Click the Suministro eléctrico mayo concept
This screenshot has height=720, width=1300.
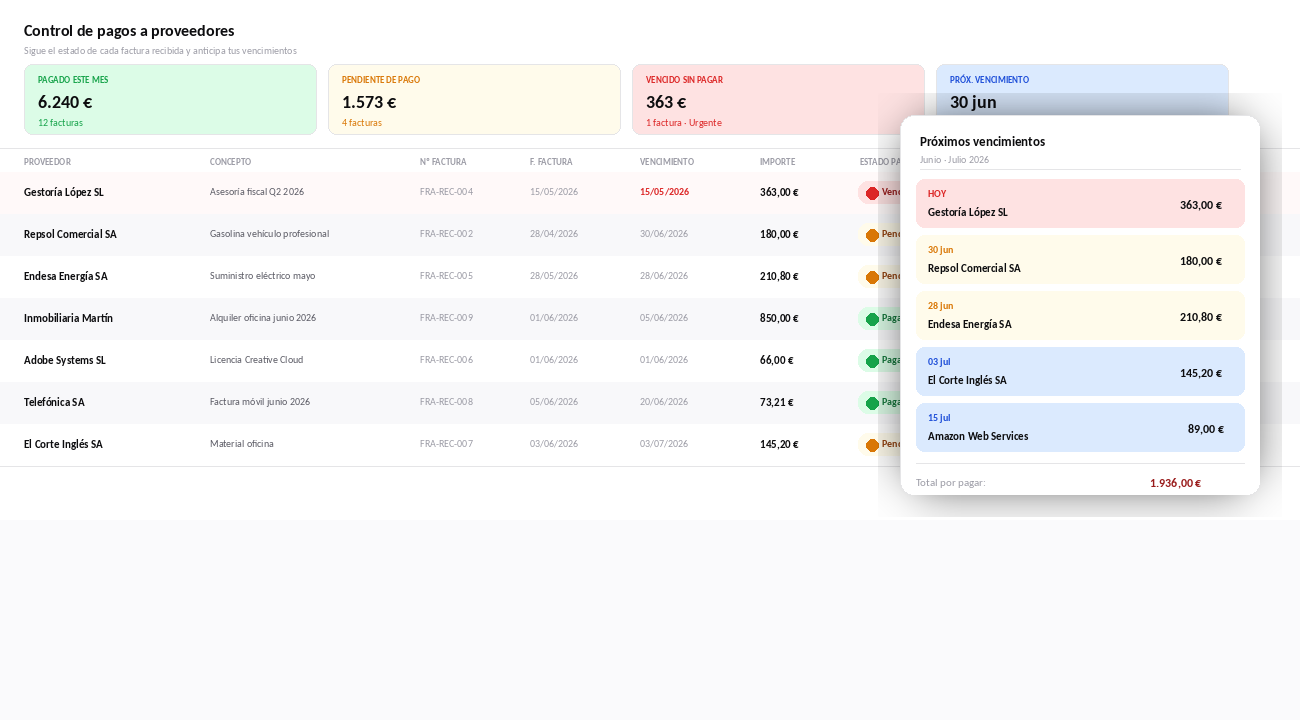pyautogui.click(x=262, y=276)
